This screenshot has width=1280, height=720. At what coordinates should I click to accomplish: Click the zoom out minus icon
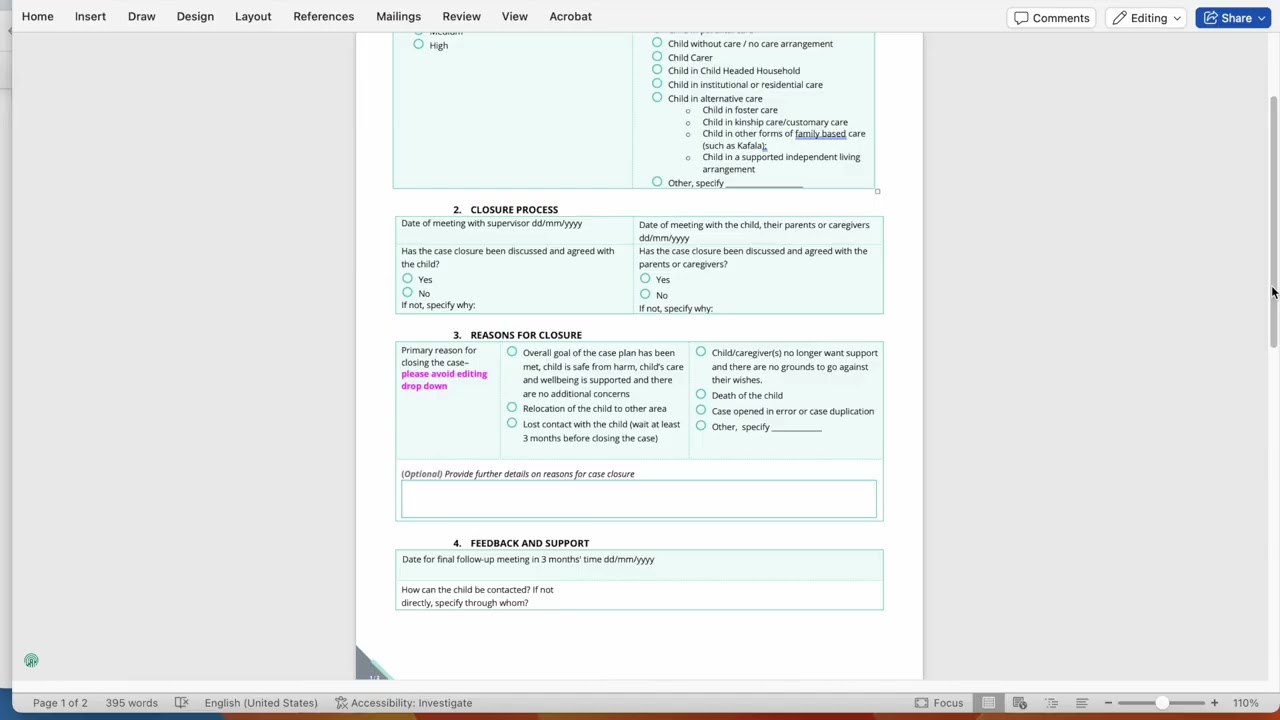[x=1108, y=703]
